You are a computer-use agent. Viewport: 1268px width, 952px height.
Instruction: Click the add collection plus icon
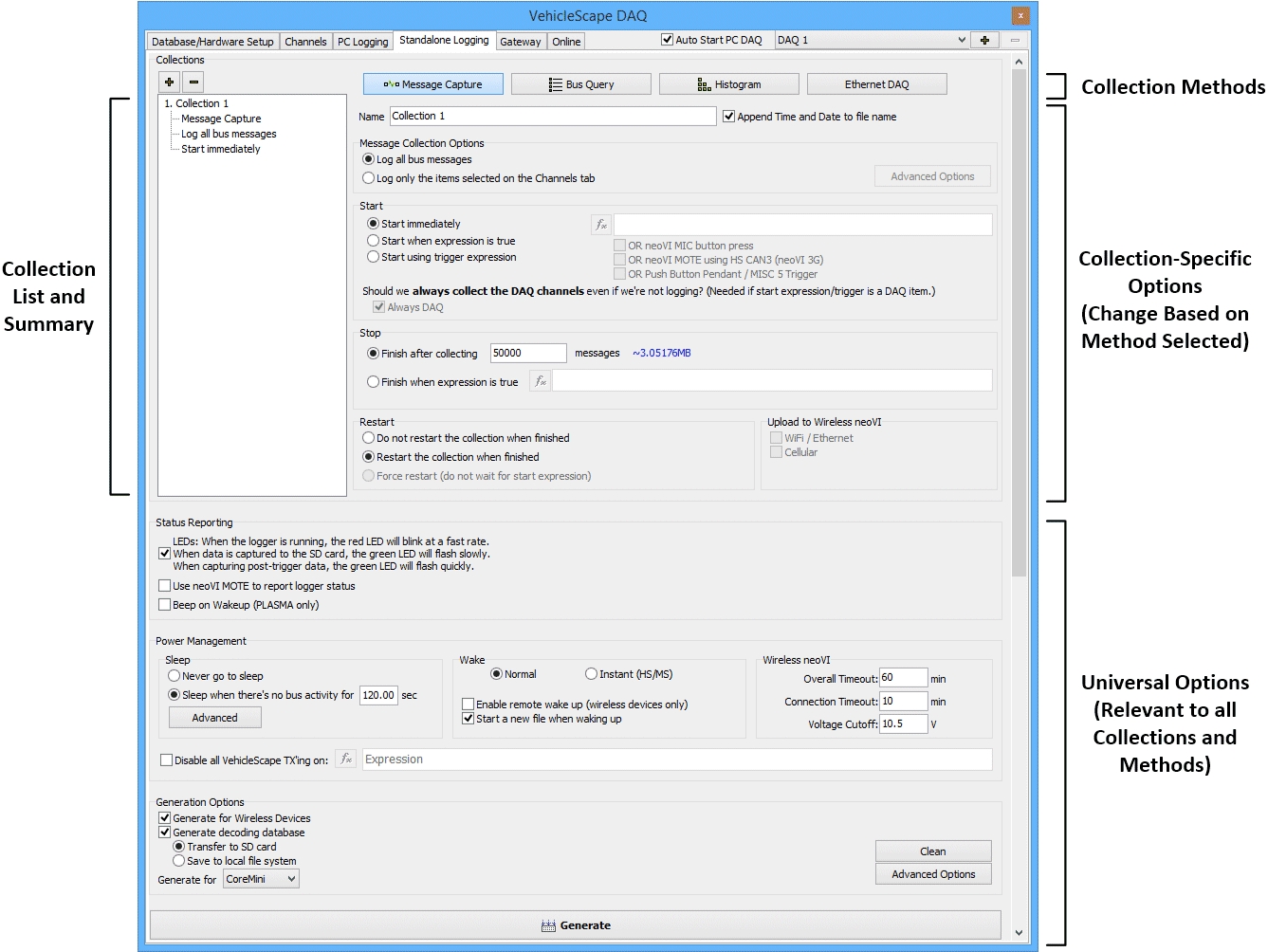(169, 82)
